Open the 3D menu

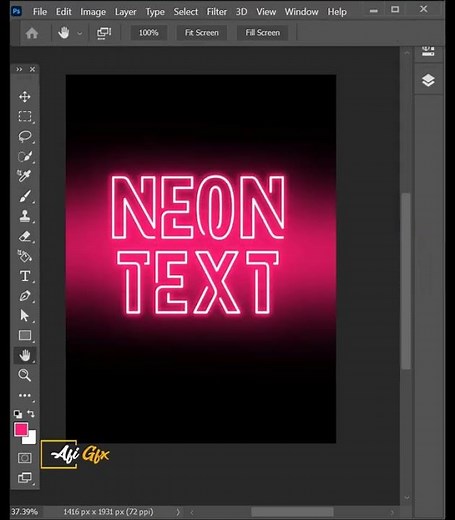[241, 12]
